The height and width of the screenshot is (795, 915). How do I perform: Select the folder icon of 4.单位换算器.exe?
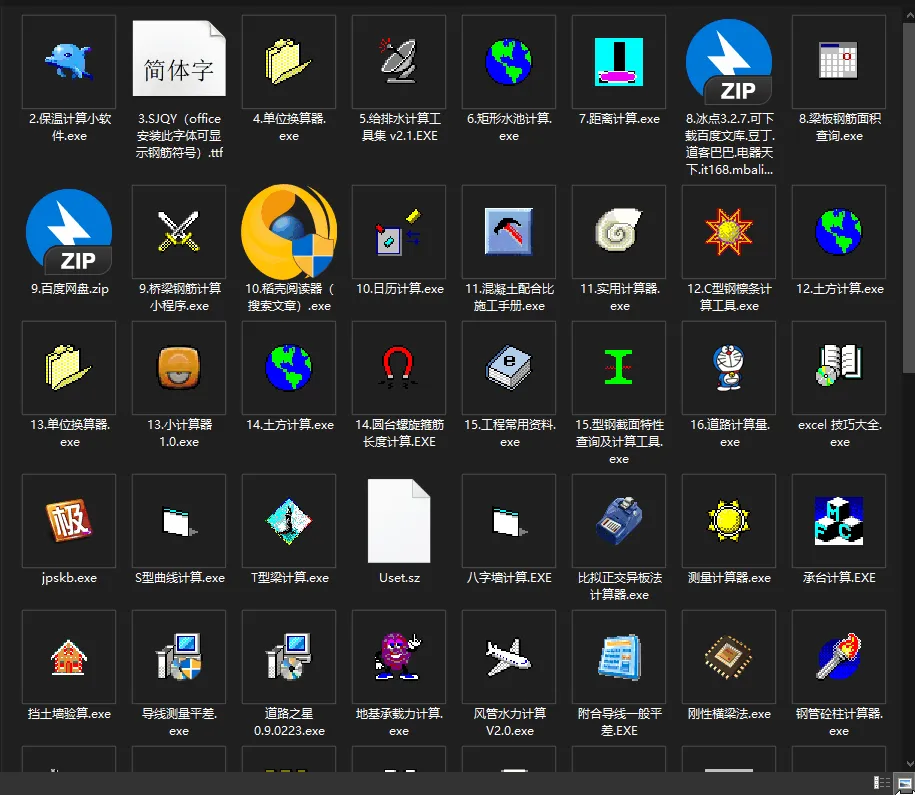tap(288, 61)
